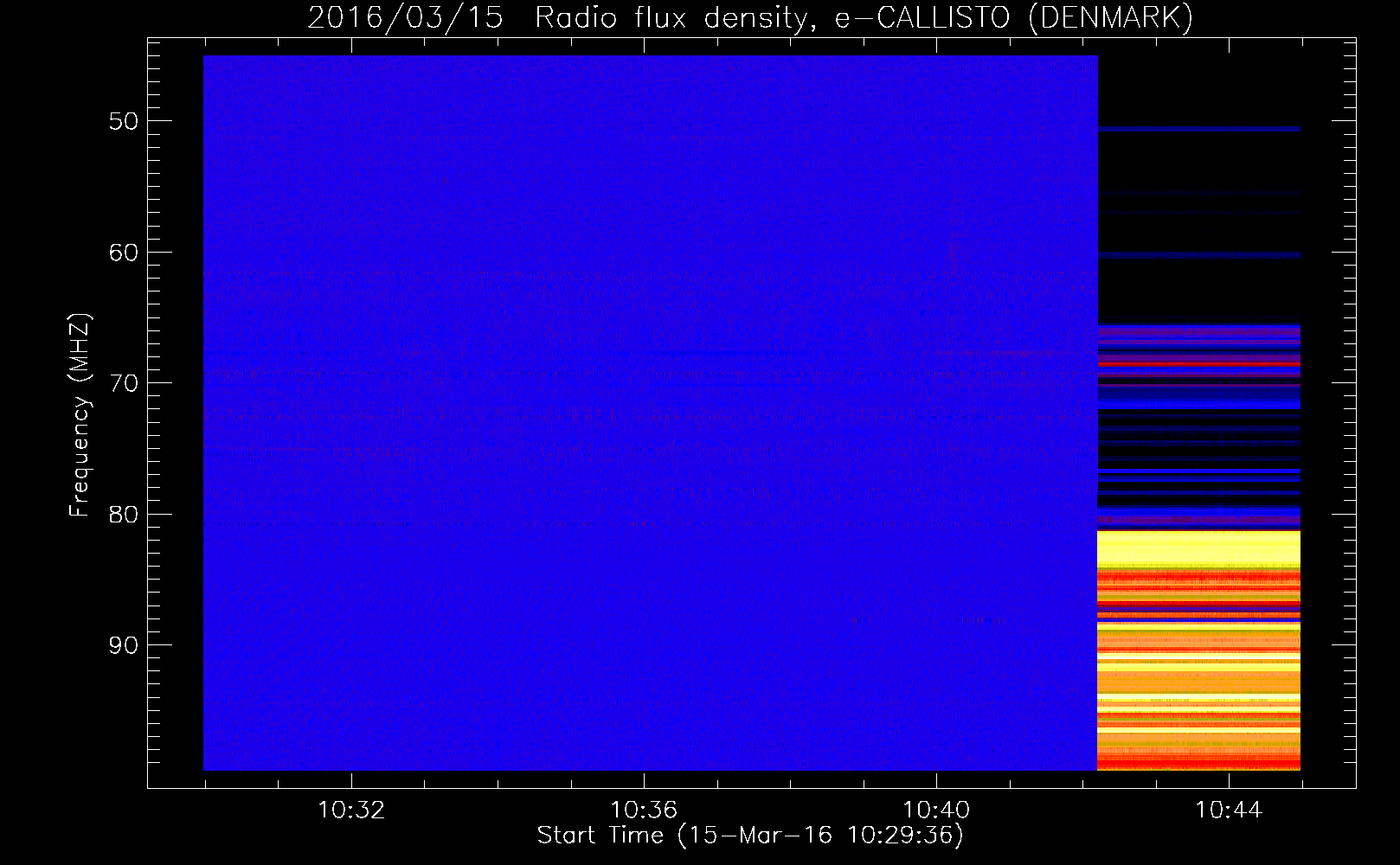Click the 'Frequency (MHZ)' y-axis label

[80, 415]
